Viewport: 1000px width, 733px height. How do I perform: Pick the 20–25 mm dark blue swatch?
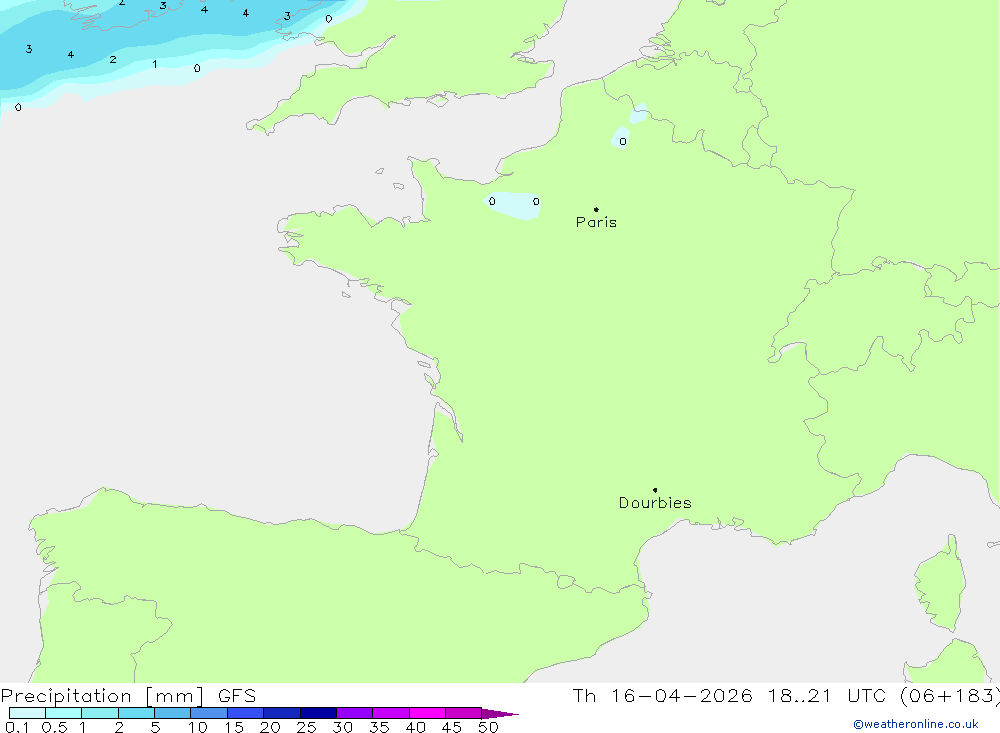click(x=282, y=713)
